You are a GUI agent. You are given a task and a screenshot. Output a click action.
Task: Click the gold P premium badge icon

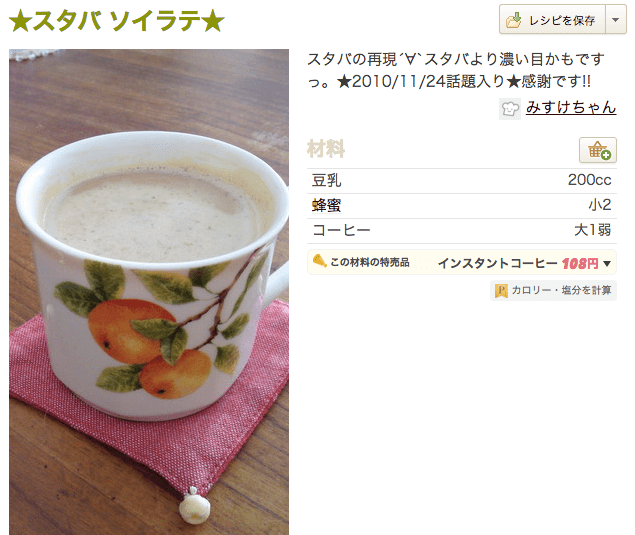(501, 290)
